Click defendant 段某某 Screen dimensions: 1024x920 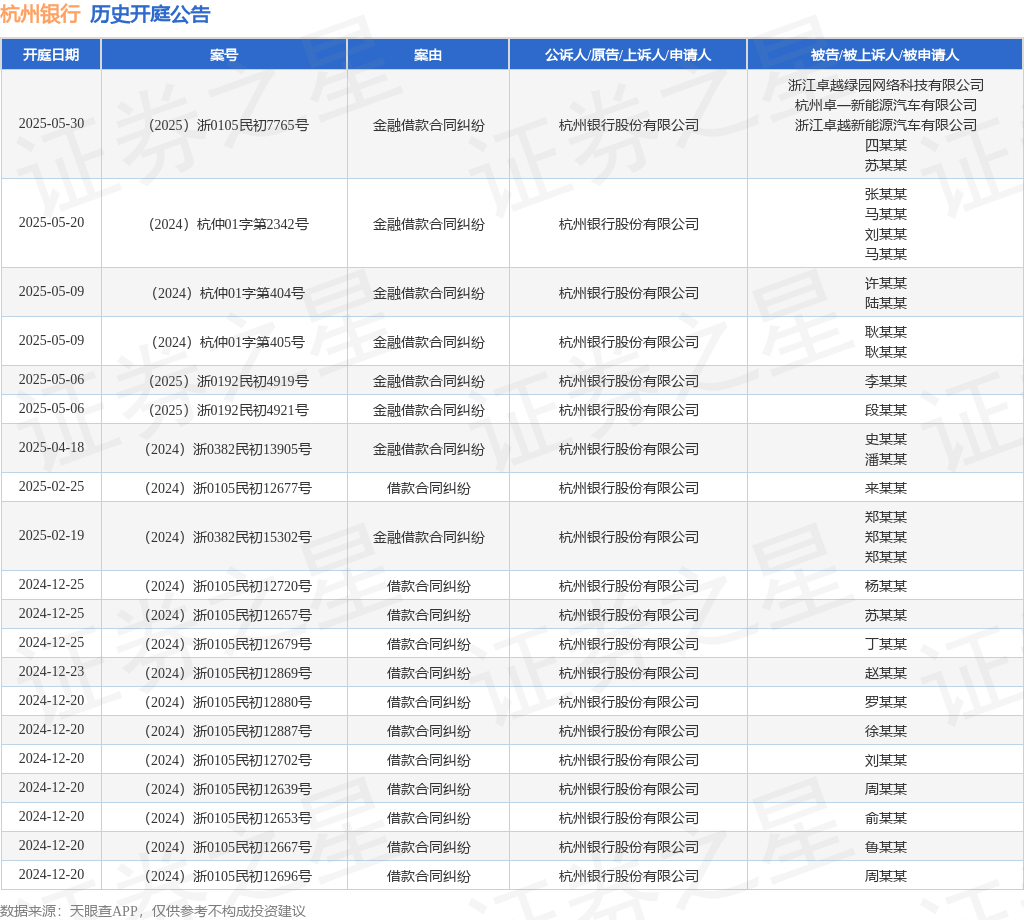coord(886,410)
